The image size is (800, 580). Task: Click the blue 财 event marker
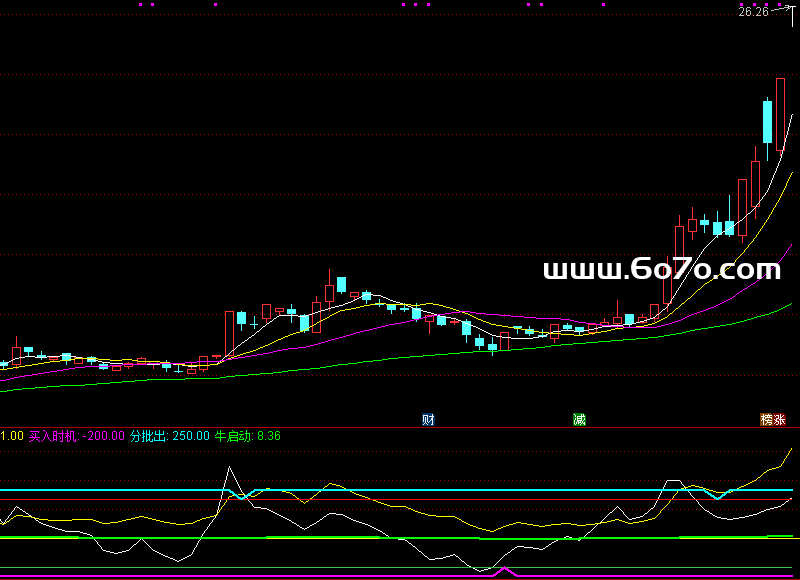428,419
